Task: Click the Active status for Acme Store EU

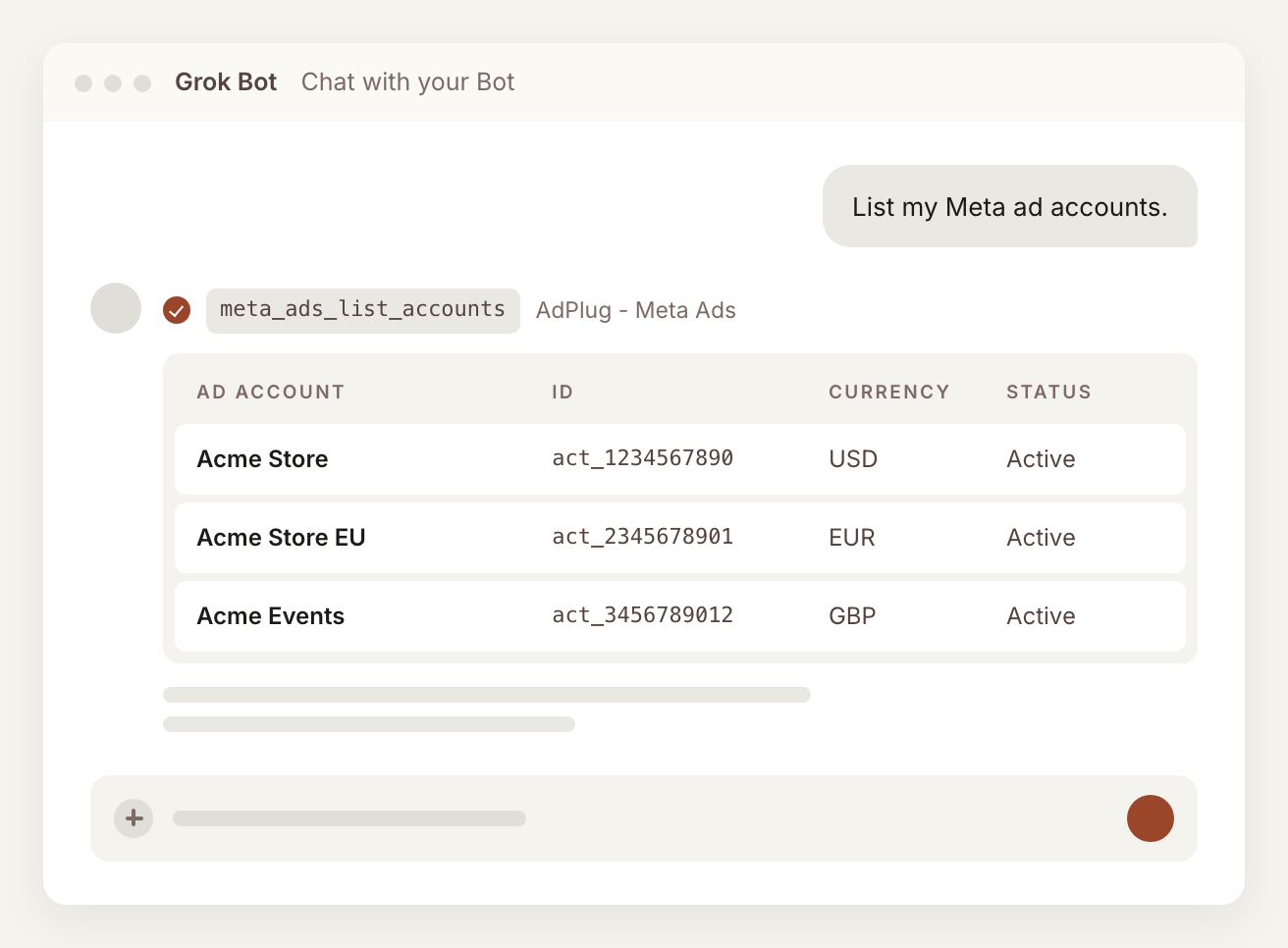Action: tap(1041, 538)
